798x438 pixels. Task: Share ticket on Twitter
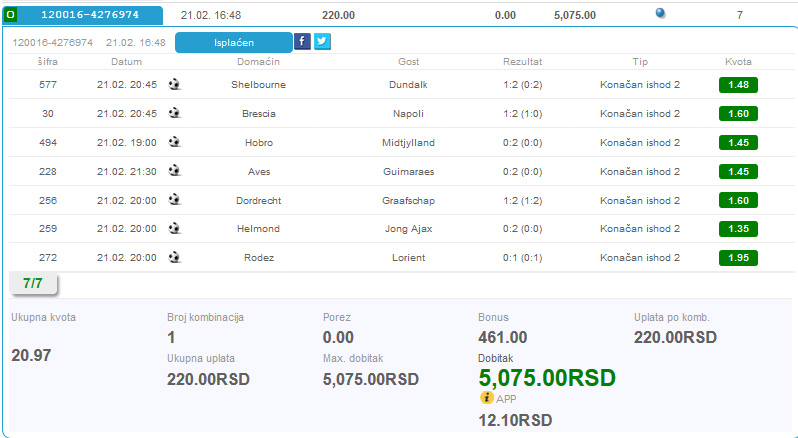point(322,41)
